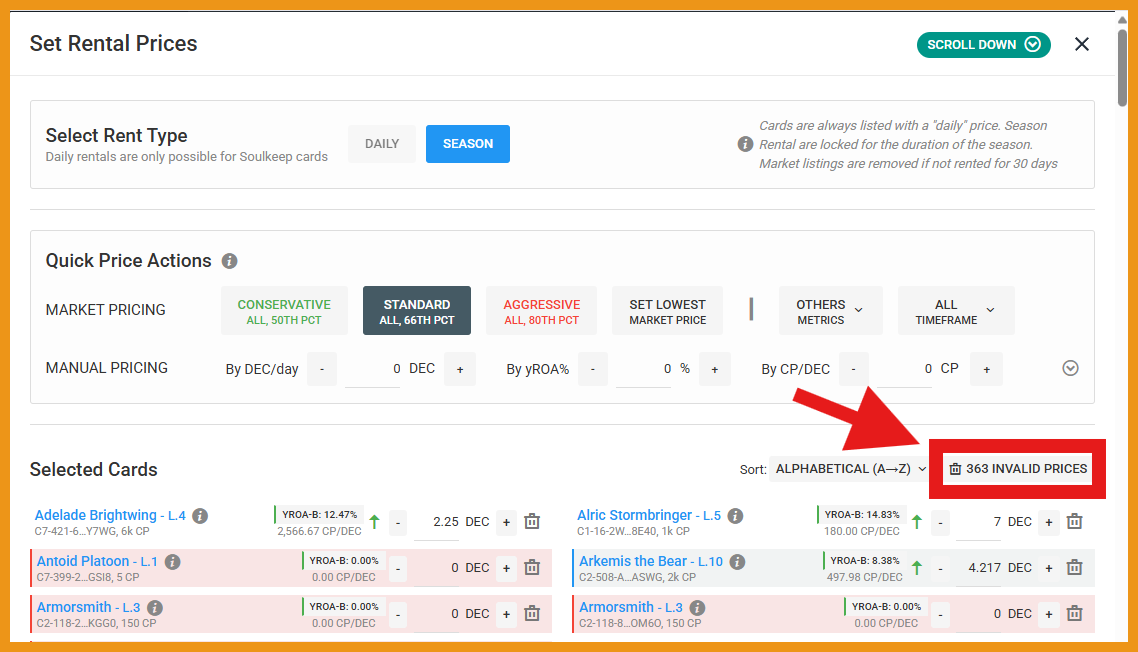Click the info icon near rental note
The image size is (1138, 652).
coord(744,144)
